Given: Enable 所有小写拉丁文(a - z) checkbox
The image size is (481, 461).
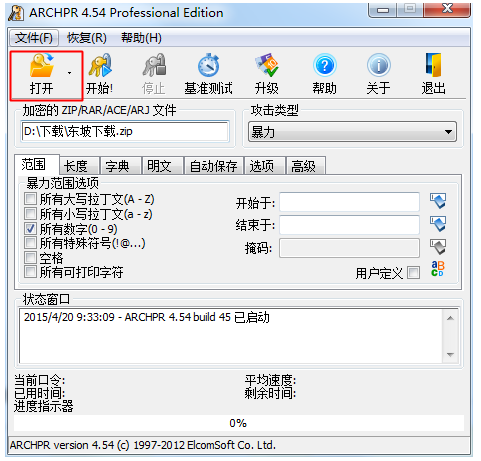Looking at the screenshot, I should (30, 213).
